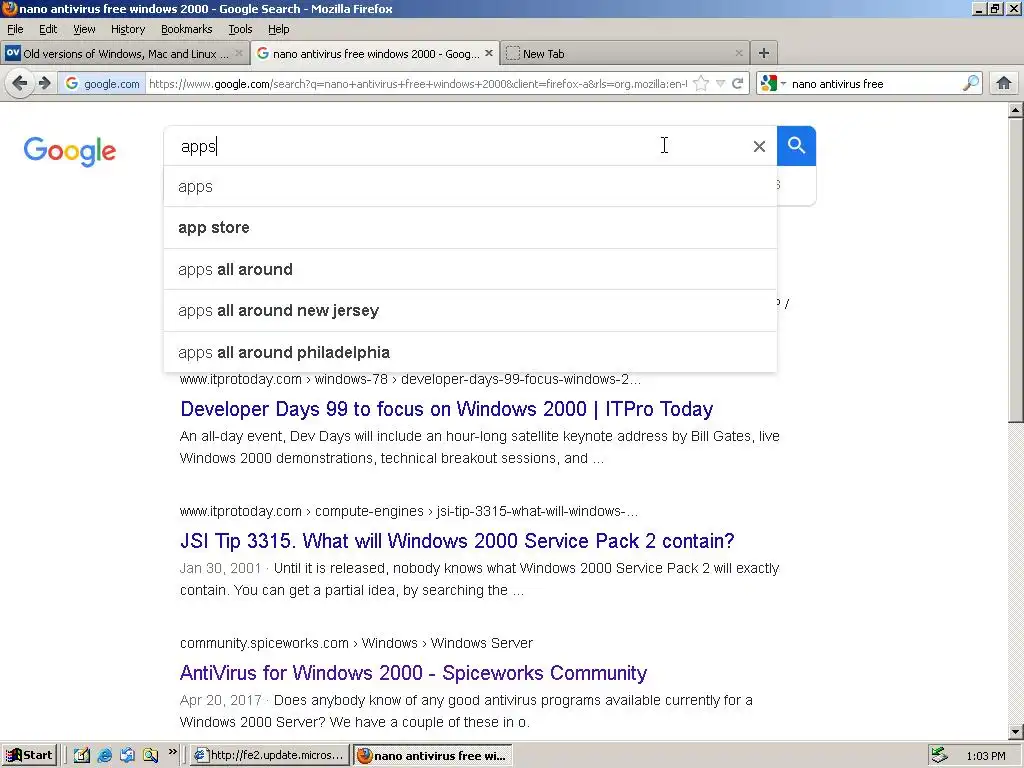Click the fourth quick launch search icon

[x=151, y=756]
